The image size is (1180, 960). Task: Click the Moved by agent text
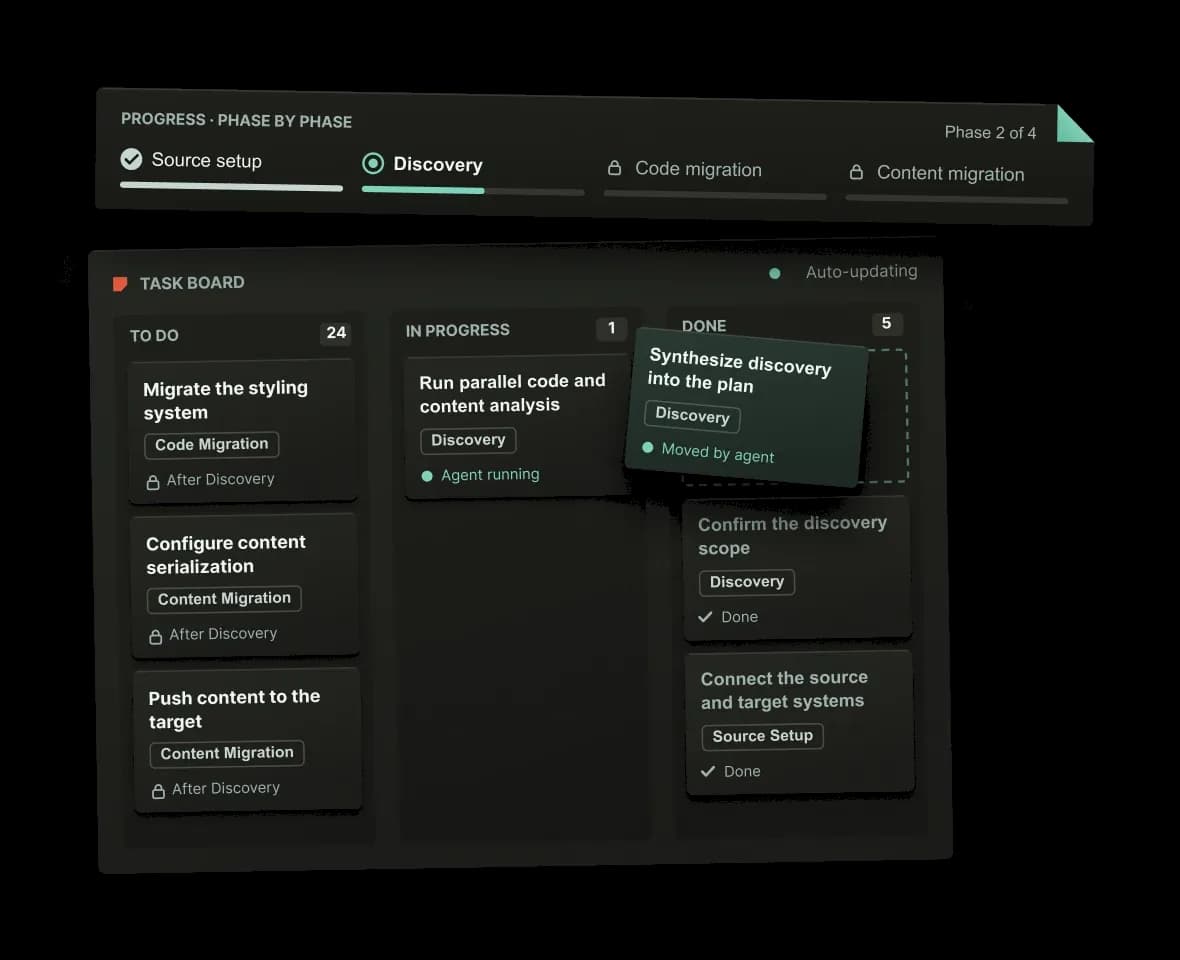point(718,453)
